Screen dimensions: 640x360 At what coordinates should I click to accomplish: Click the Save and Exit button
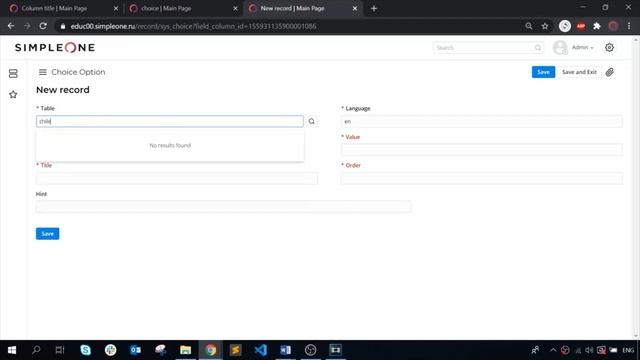click(579, 72)
